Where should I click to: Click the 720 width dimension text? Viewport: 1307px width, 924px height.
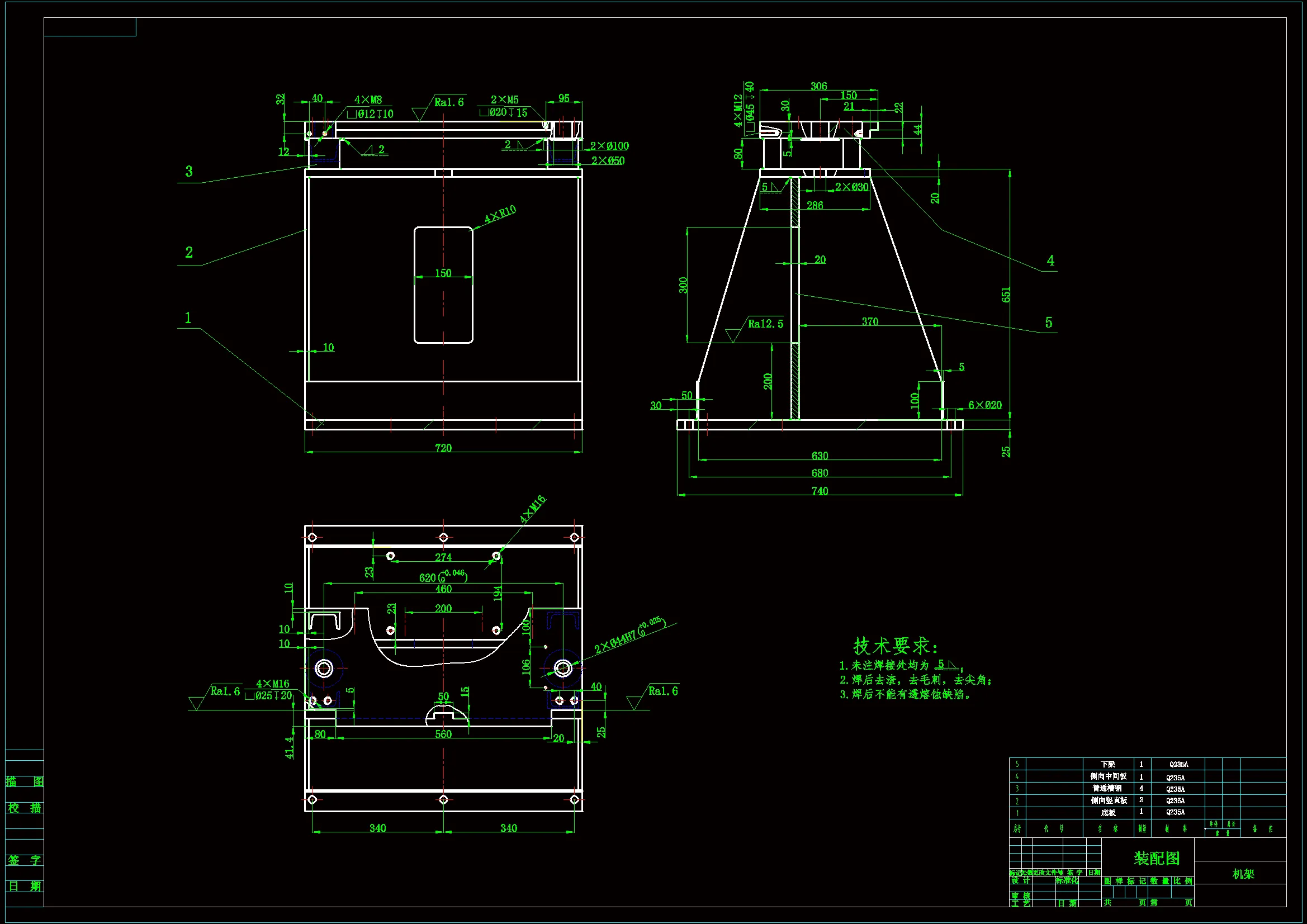(443, 448)
